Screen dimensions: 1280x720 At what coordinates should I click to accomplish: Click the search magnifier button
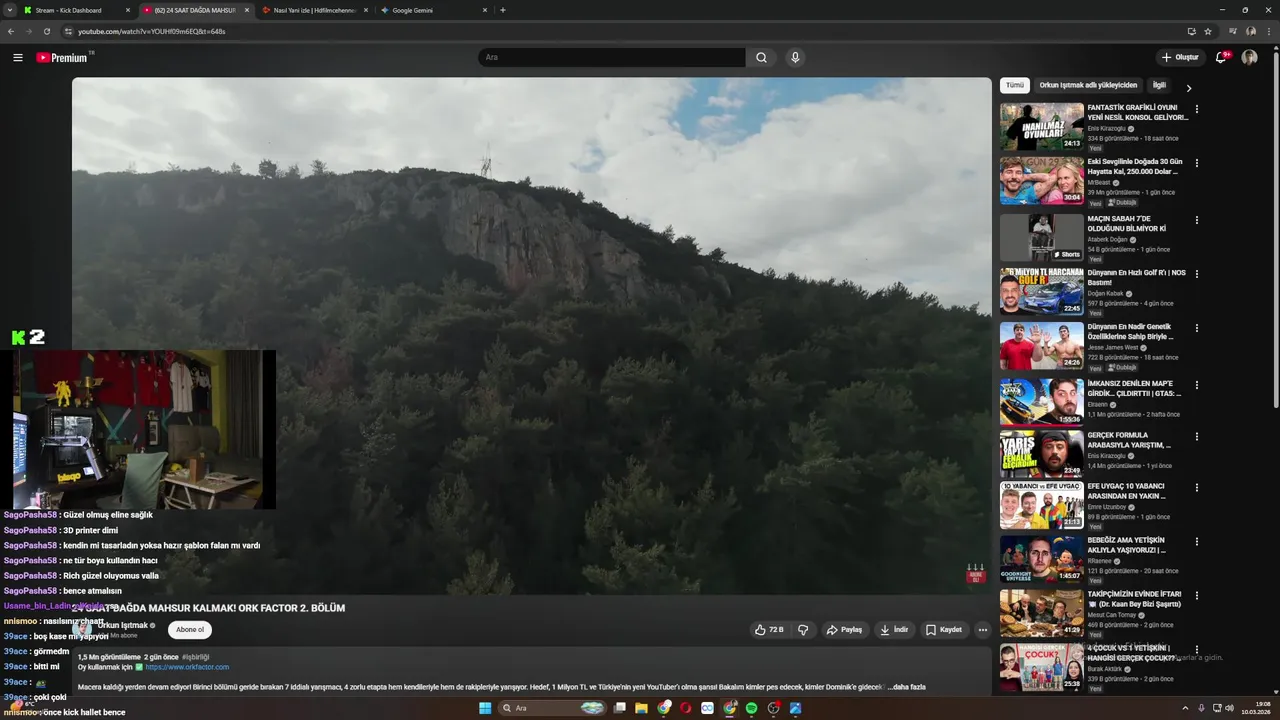point(761,57)
